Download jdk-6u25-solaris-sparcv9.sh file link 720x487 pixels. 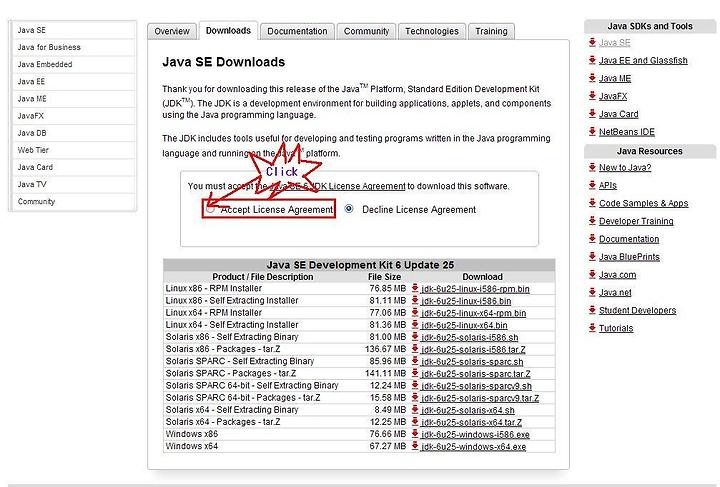point(476,386)
